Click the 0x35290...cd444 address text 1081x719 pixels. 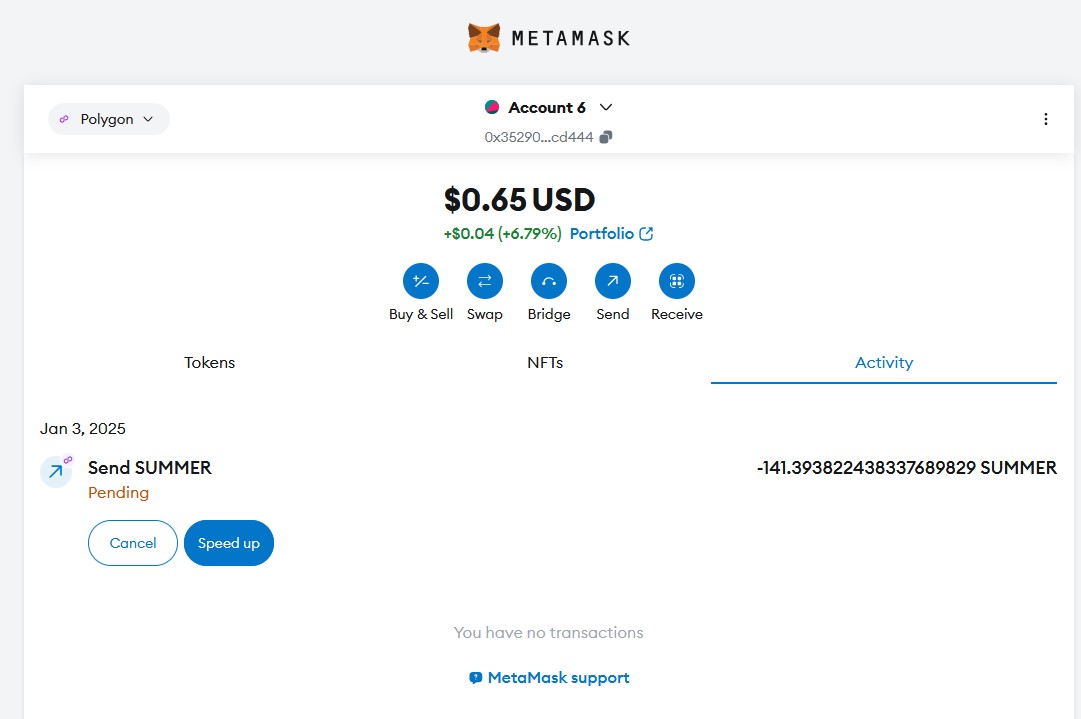[x=540, y=137]
